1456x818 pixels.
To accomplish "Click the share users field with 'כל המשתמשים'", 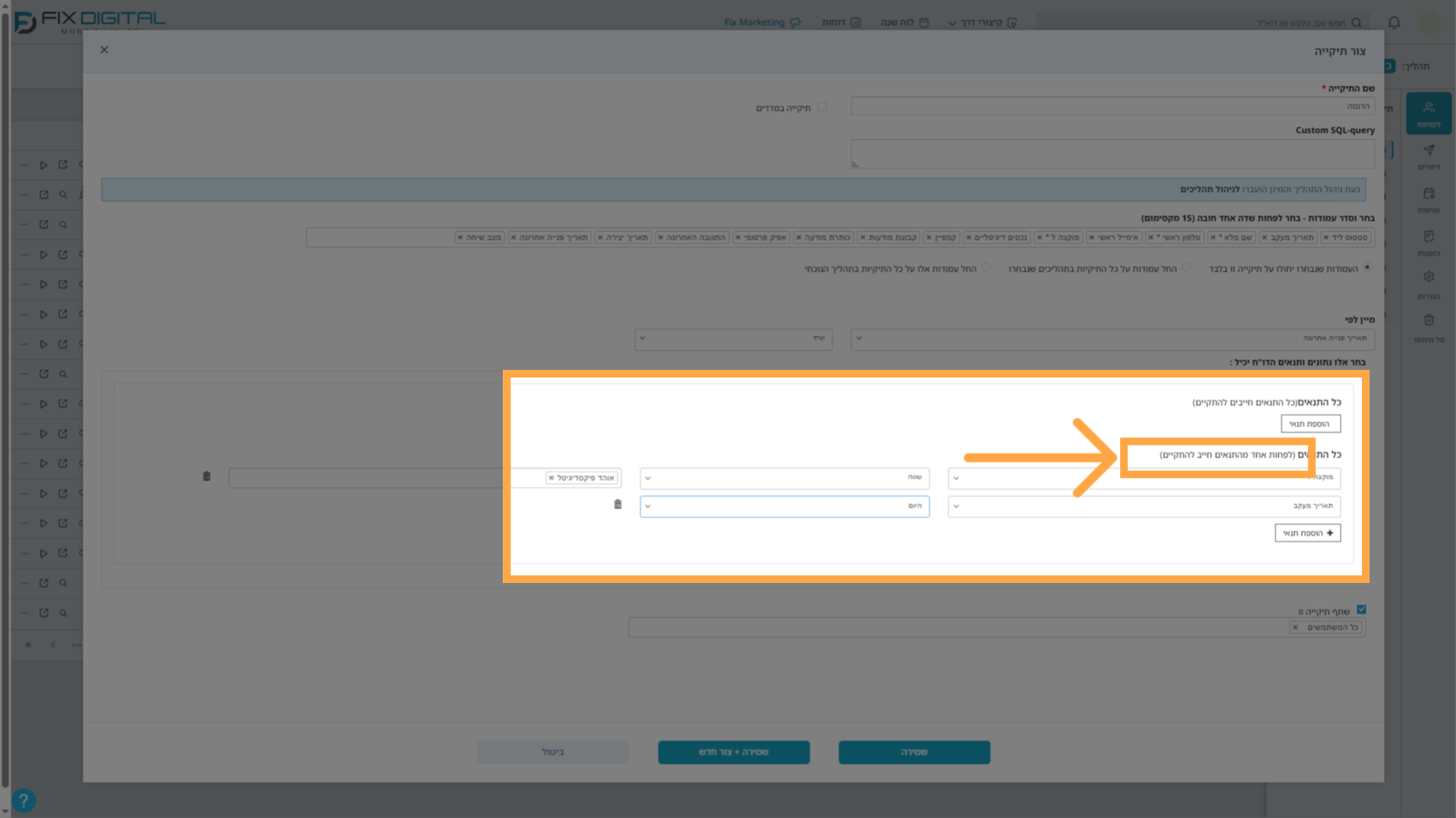I will [996, 628].
